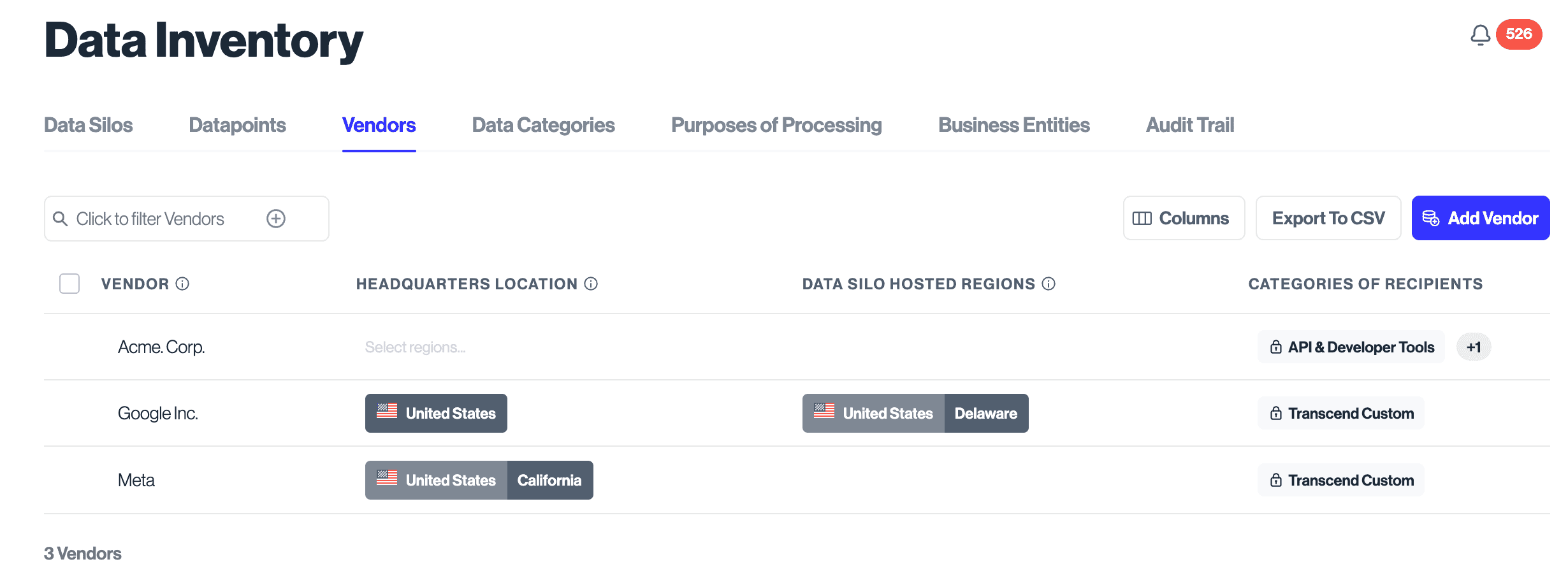Switch to the Data Silos tab
The height and width of the screenshot is (571, 1568).
[x=89, y=125]
